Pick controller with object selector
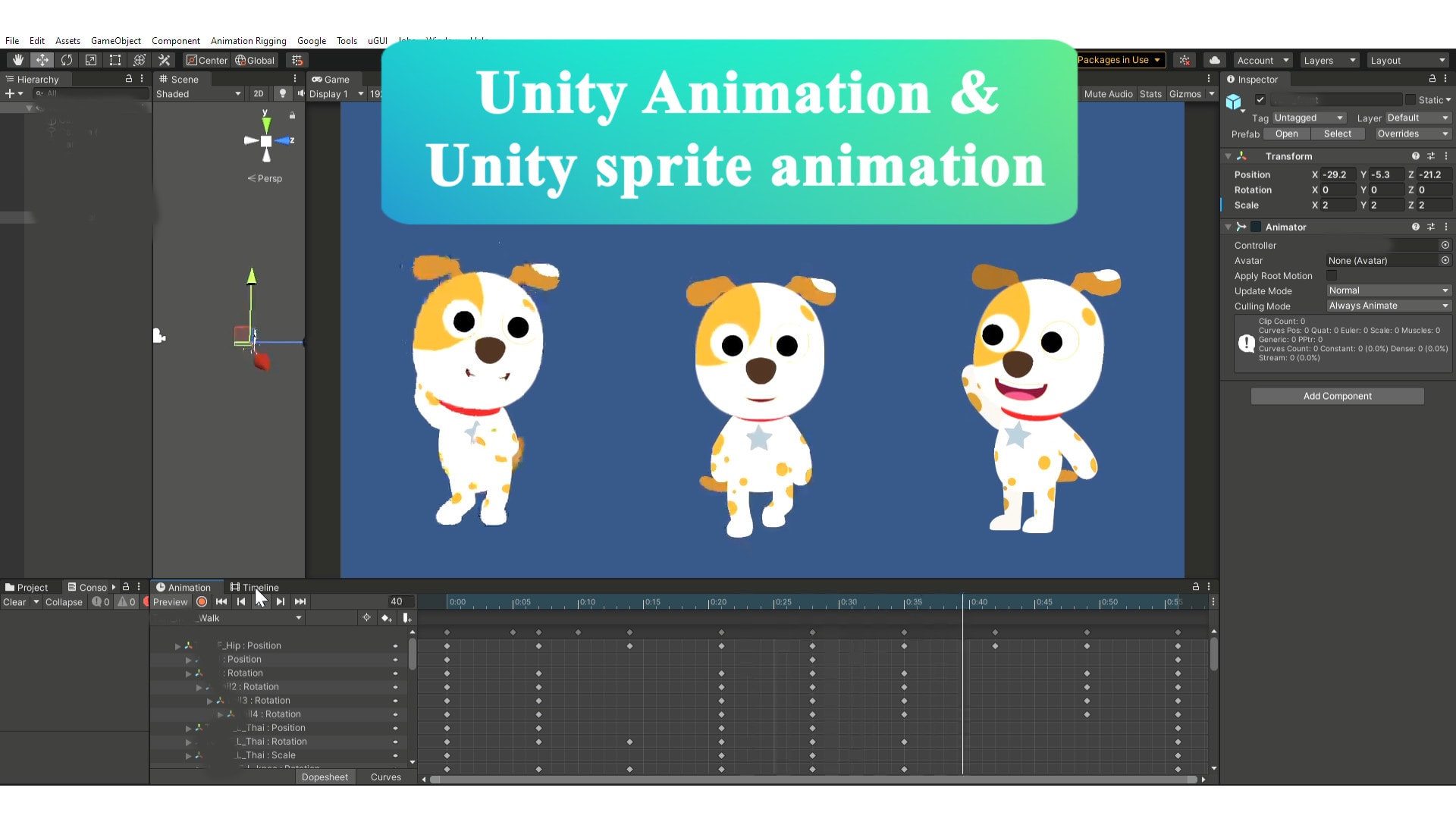 (x=1445, y=245)
